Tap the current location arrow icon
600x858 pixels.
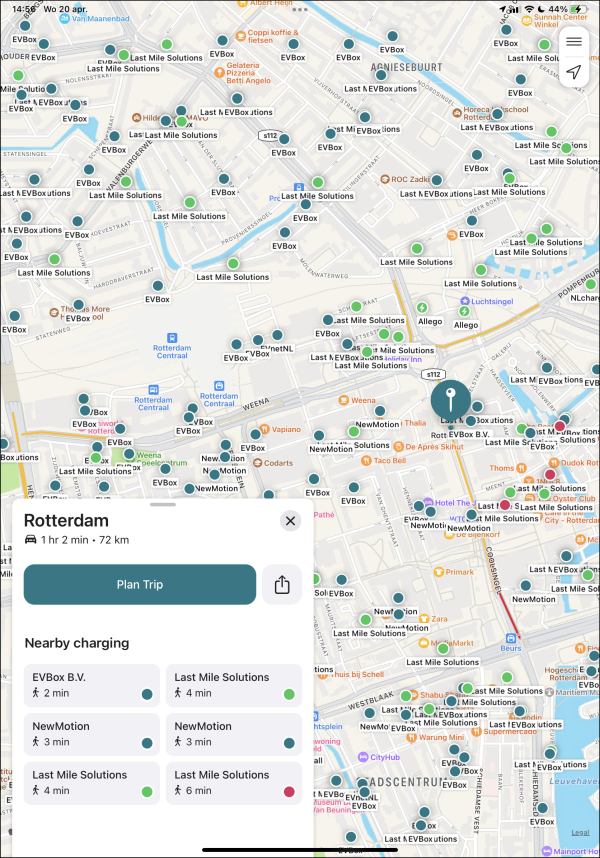573,72
